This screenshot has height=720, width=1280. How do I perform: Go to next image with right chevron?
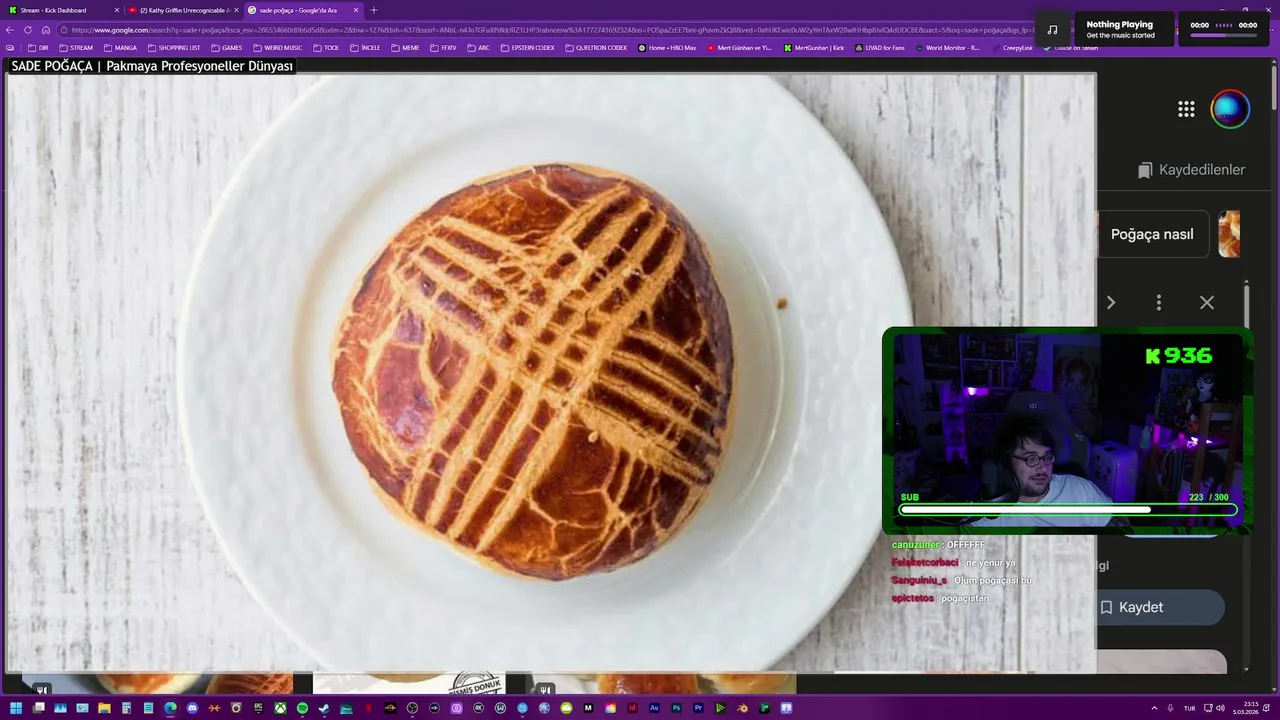pos(1110,302)
